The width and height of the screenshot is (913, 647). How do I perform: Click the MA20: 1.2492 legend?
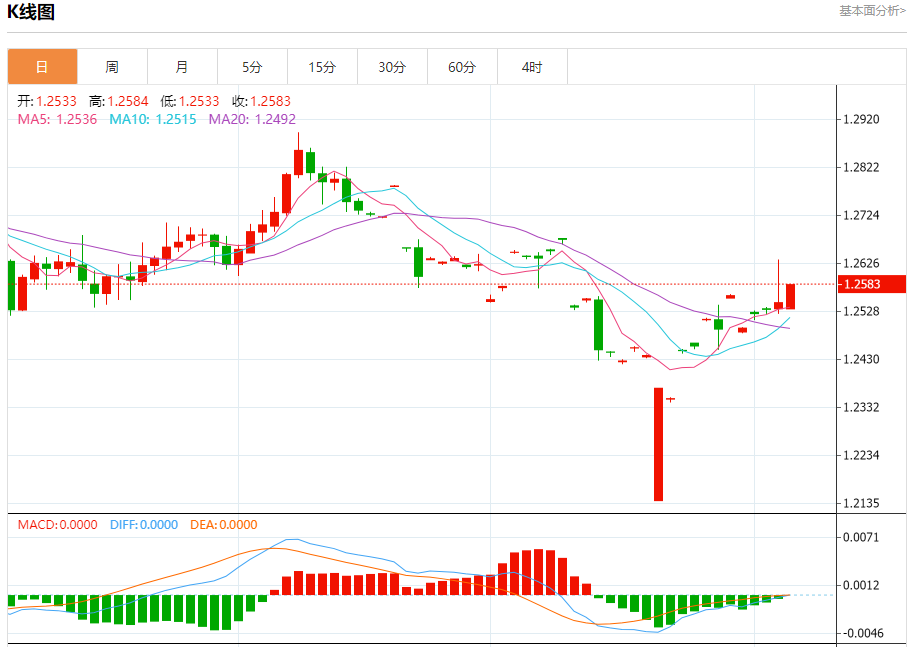(252, 119)
